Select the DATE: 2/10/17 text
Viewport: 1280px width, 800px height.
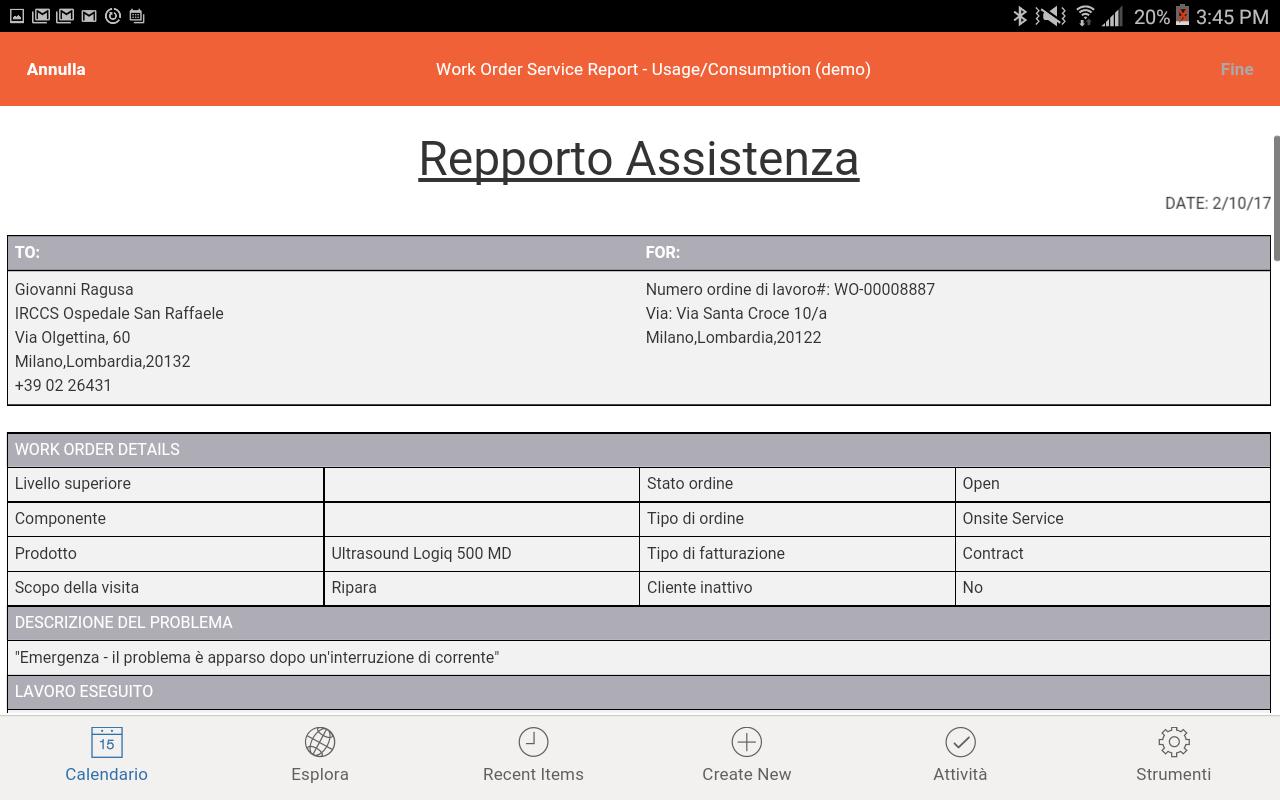1218,203
